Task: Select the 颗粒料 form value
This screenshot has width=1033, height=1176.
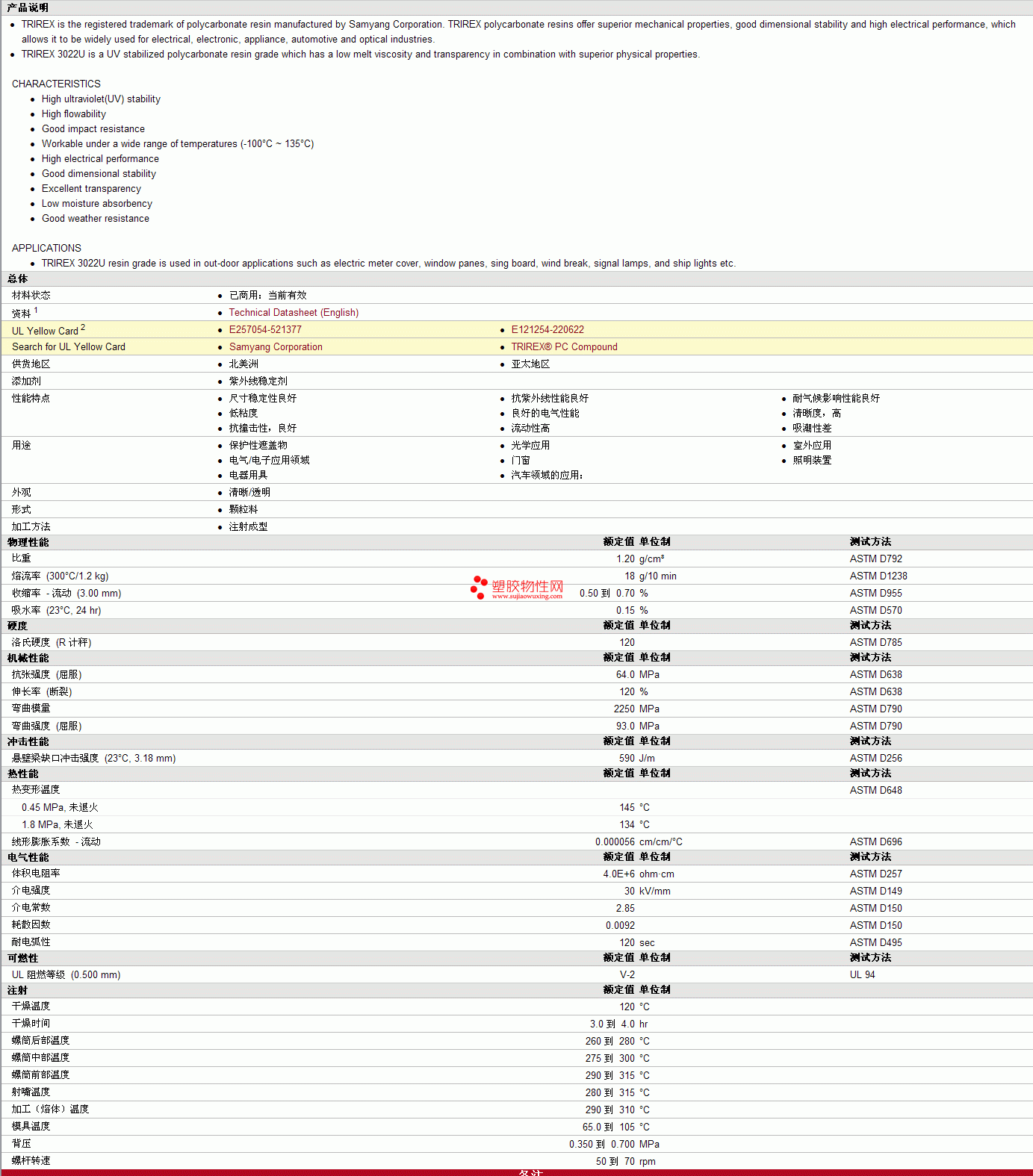Action: pos(243,509)
